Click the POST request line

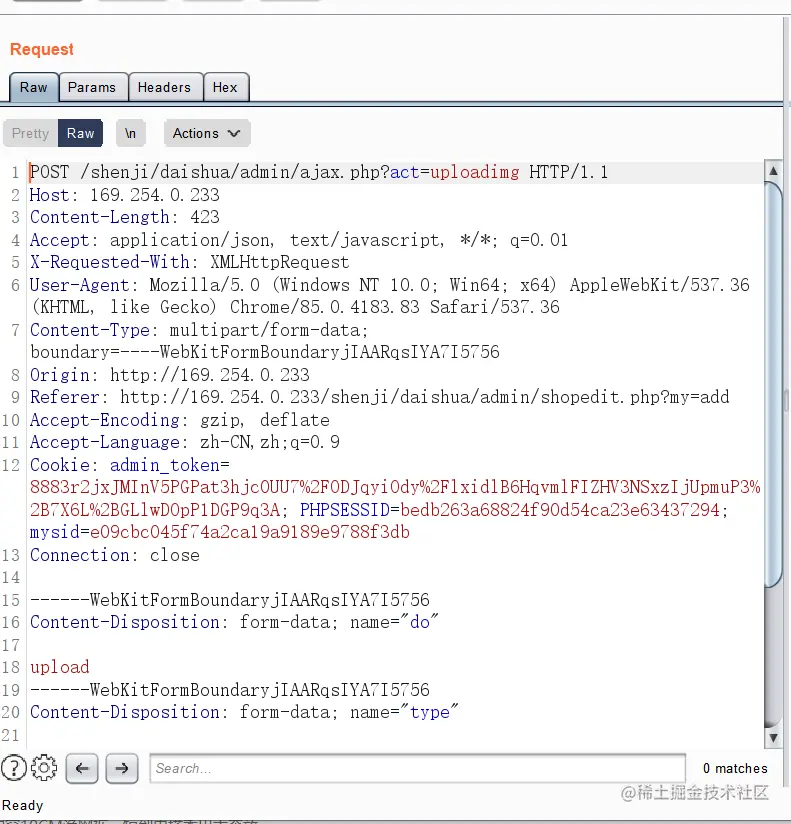pyautogui.click(x=319, y=172)
